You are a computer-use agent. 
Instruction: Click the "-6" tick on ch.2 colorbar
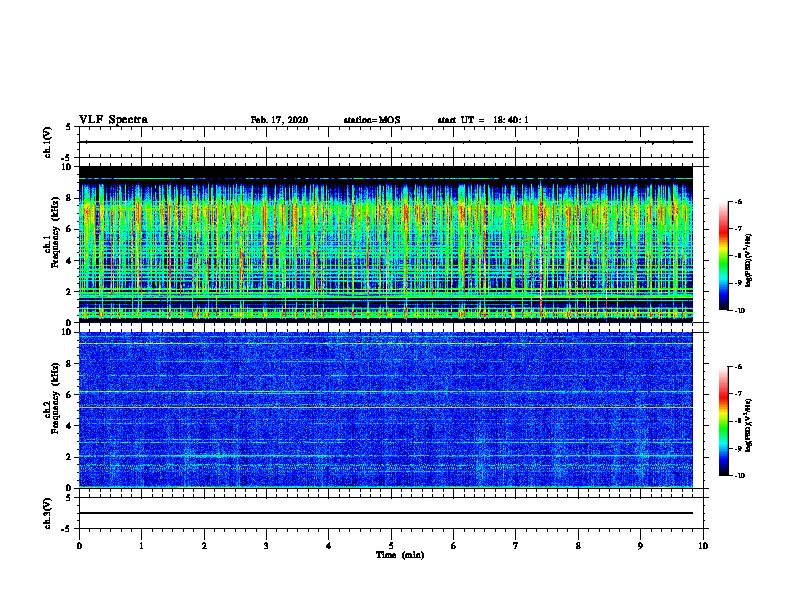pos(738,367)
